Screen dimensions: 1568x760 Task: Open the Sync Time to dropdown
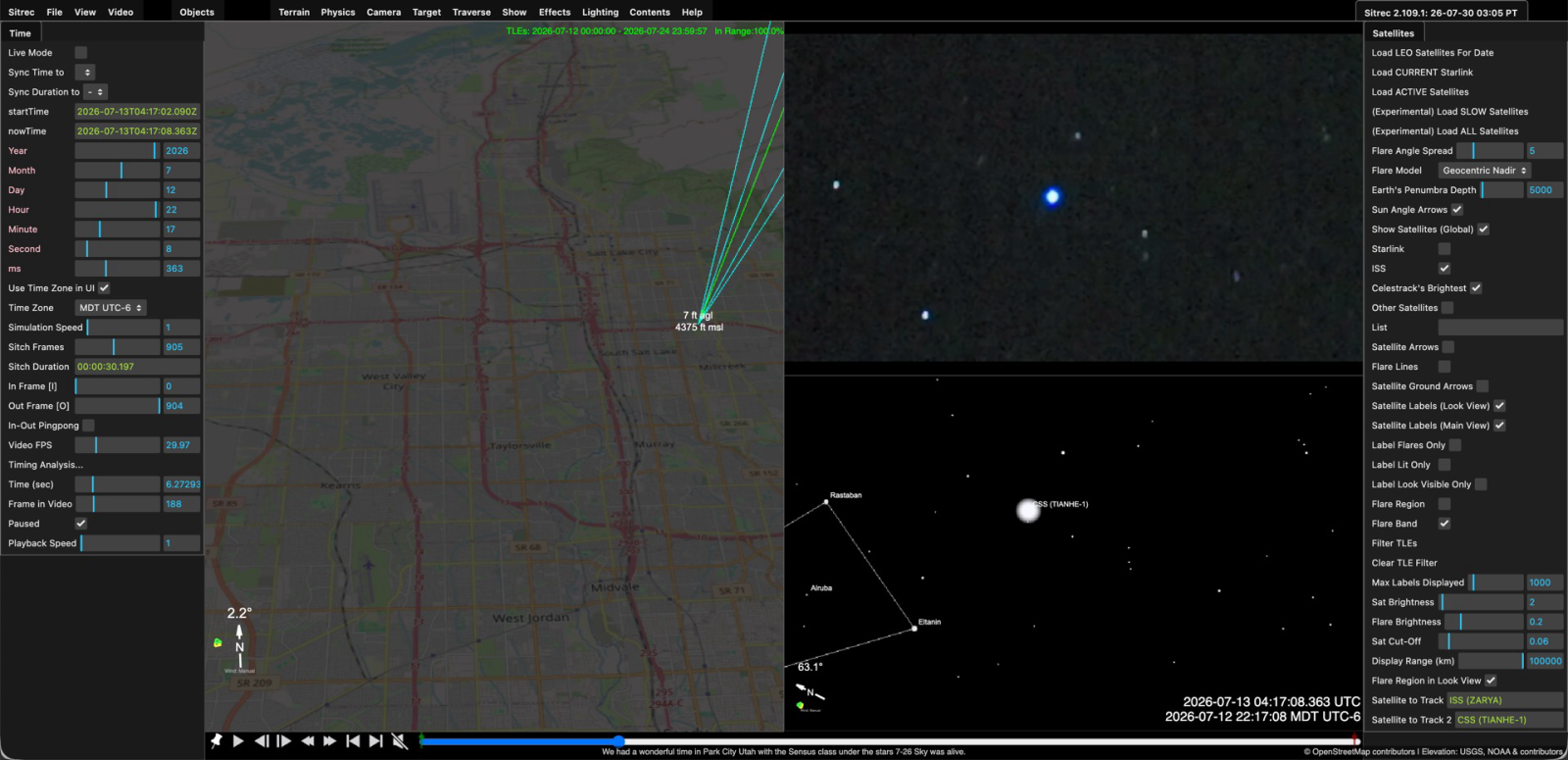tap(84, 73)
